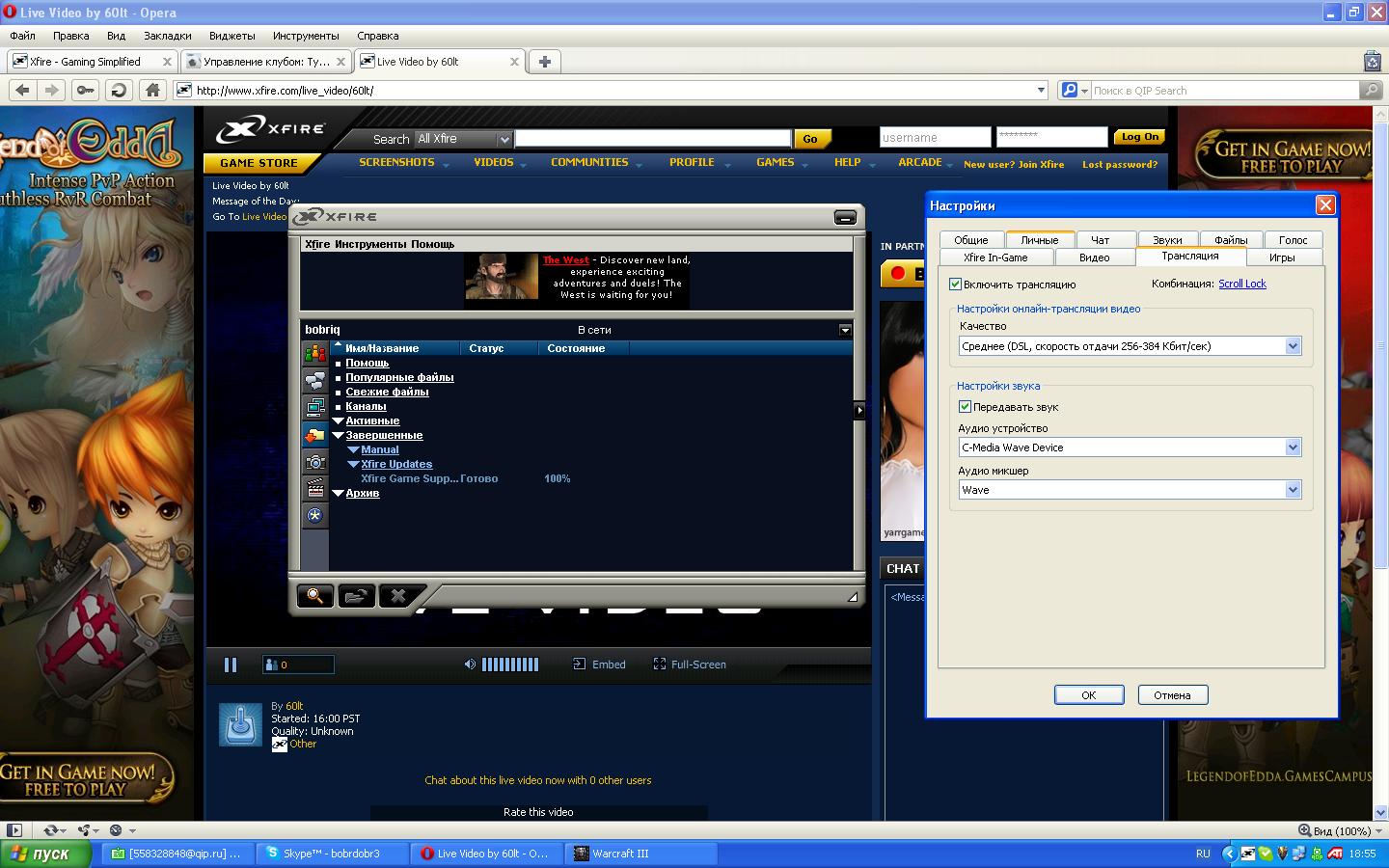This screenshot has width=1389, height=868.
Task: Collapse the 'Xfire Updates' subgroup
Action: pos(353,464)
